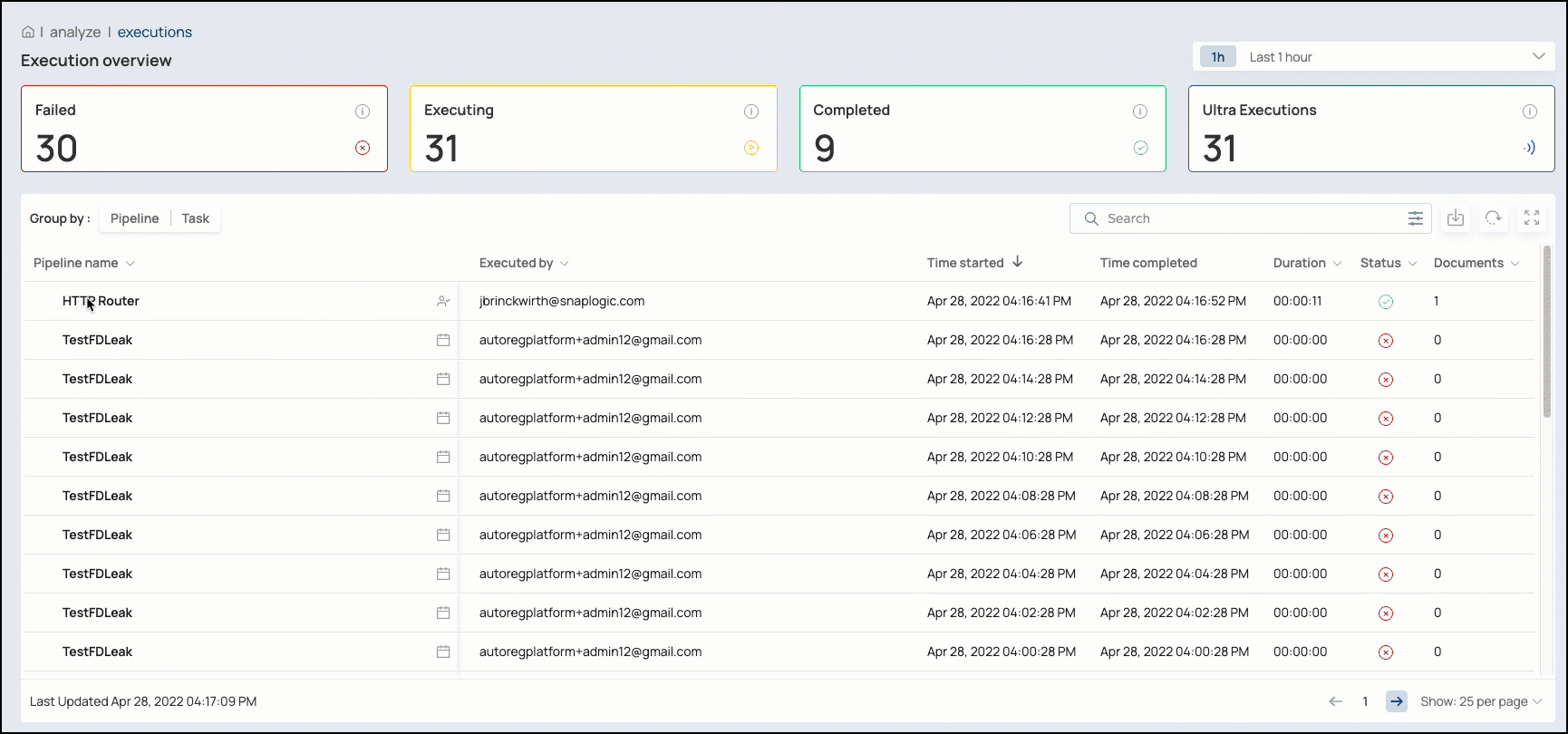
Task: Open Duration column dropdown
Action: (1337, 264)
